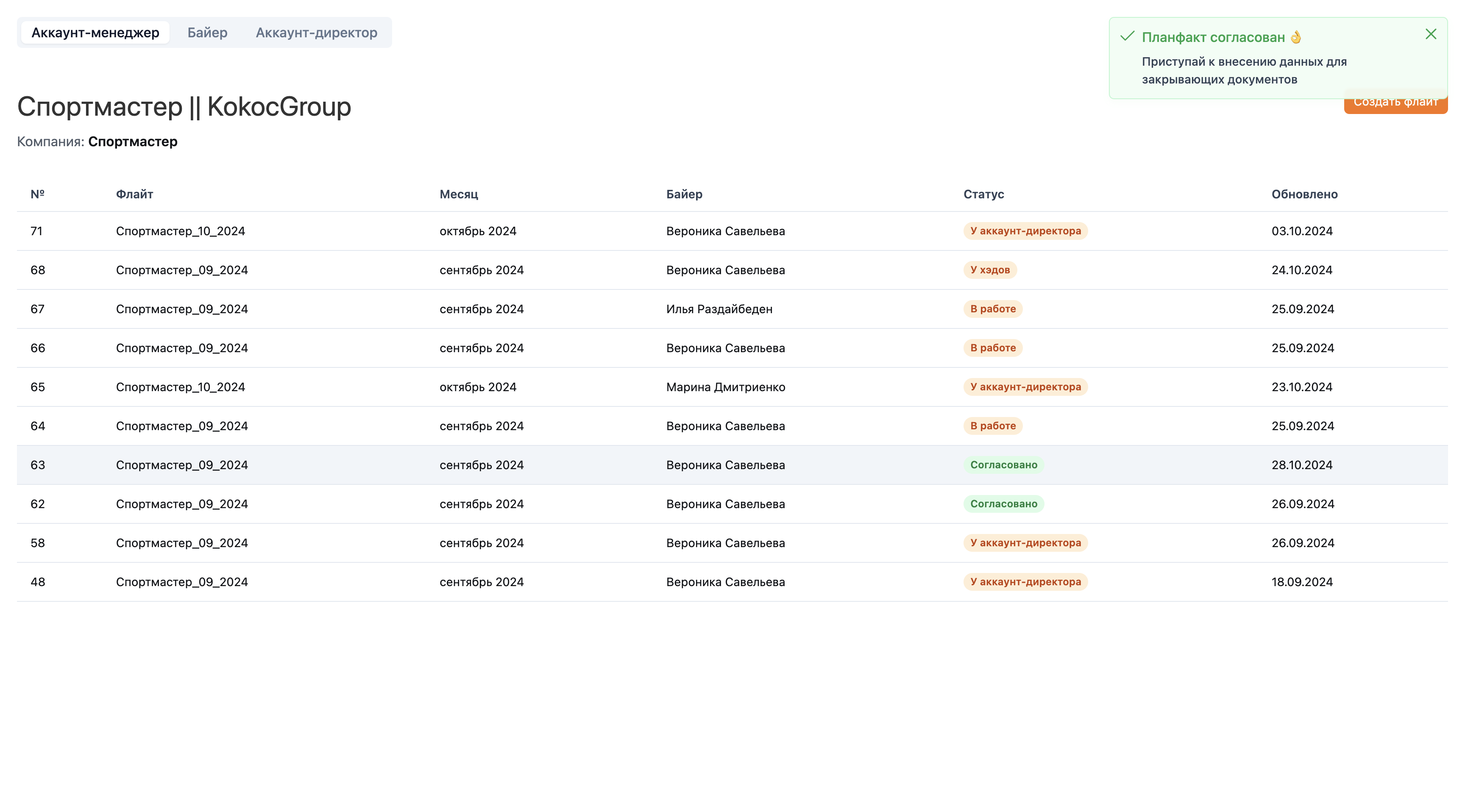Open flight number 48
The image size is (1465, 812).
[x=732, y=582]
